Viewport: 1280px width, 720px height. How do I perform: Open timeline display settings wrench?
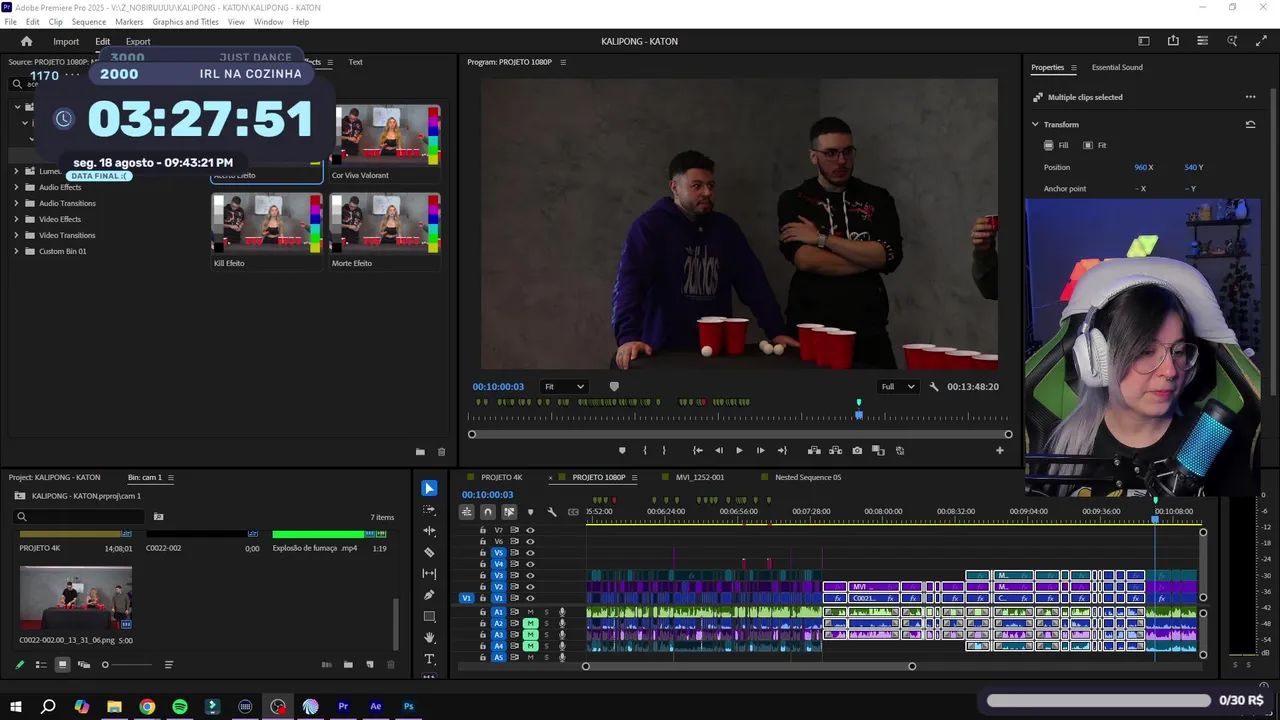(551, 512)
